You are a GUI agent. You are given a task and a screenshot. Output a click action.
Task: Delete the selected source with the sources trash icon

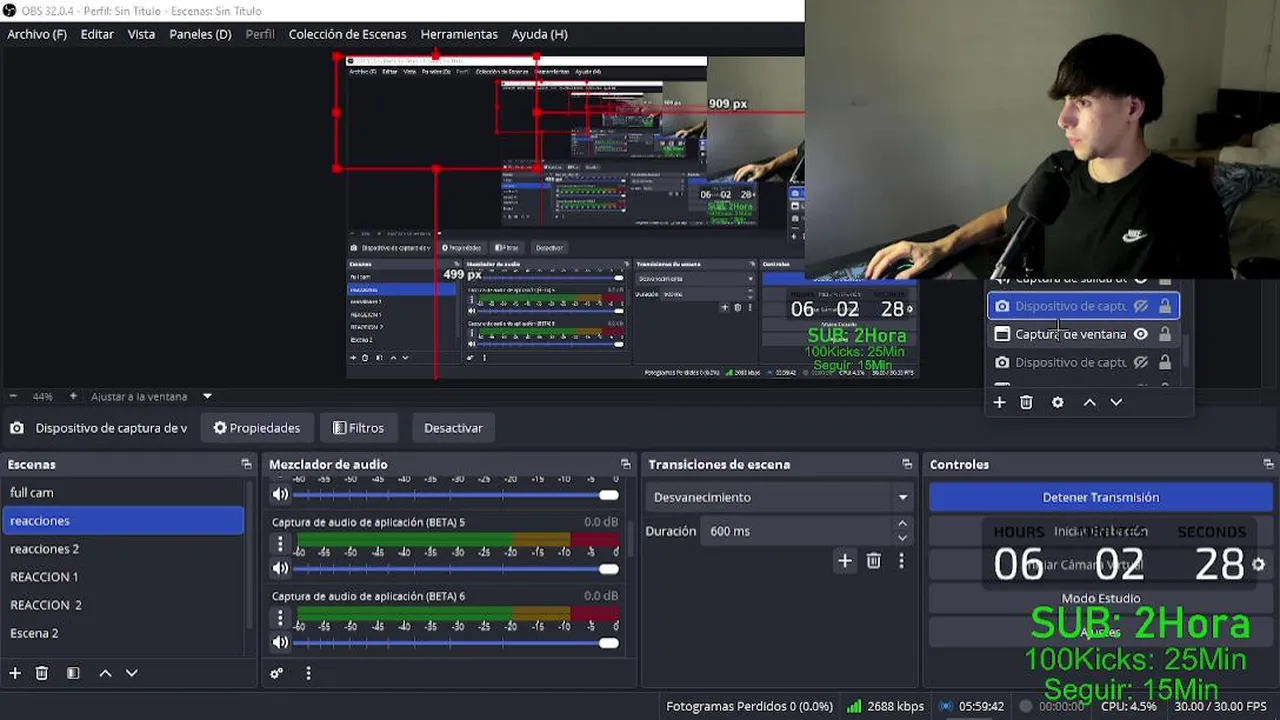pos(1026,402)
